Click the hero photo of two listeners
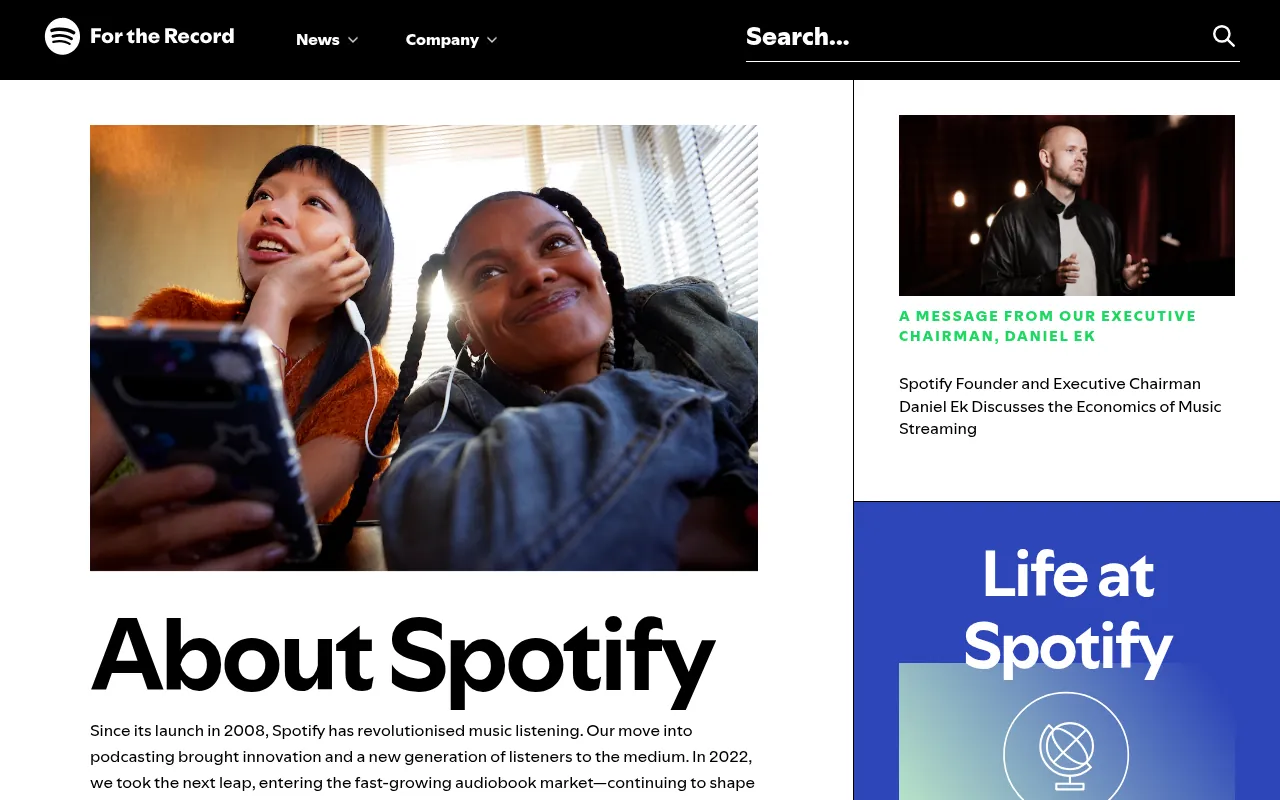 tap(424, 348)
